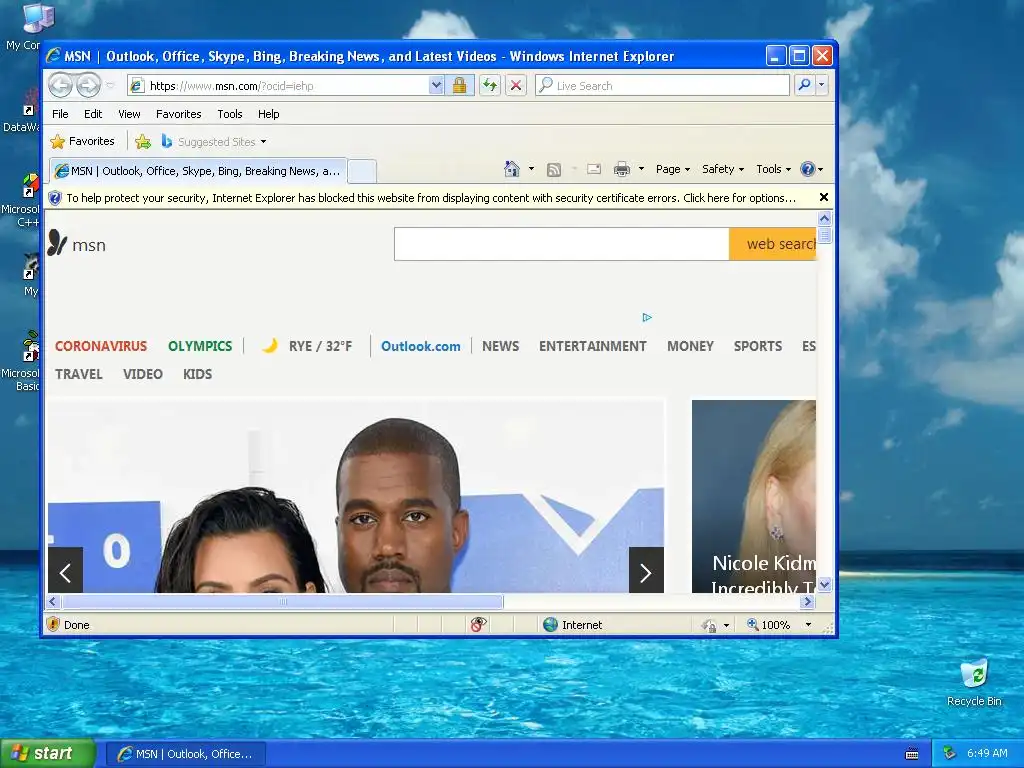Open the SPORTS section link
This screenshot has height=768, width=1024.
point(758,346)
